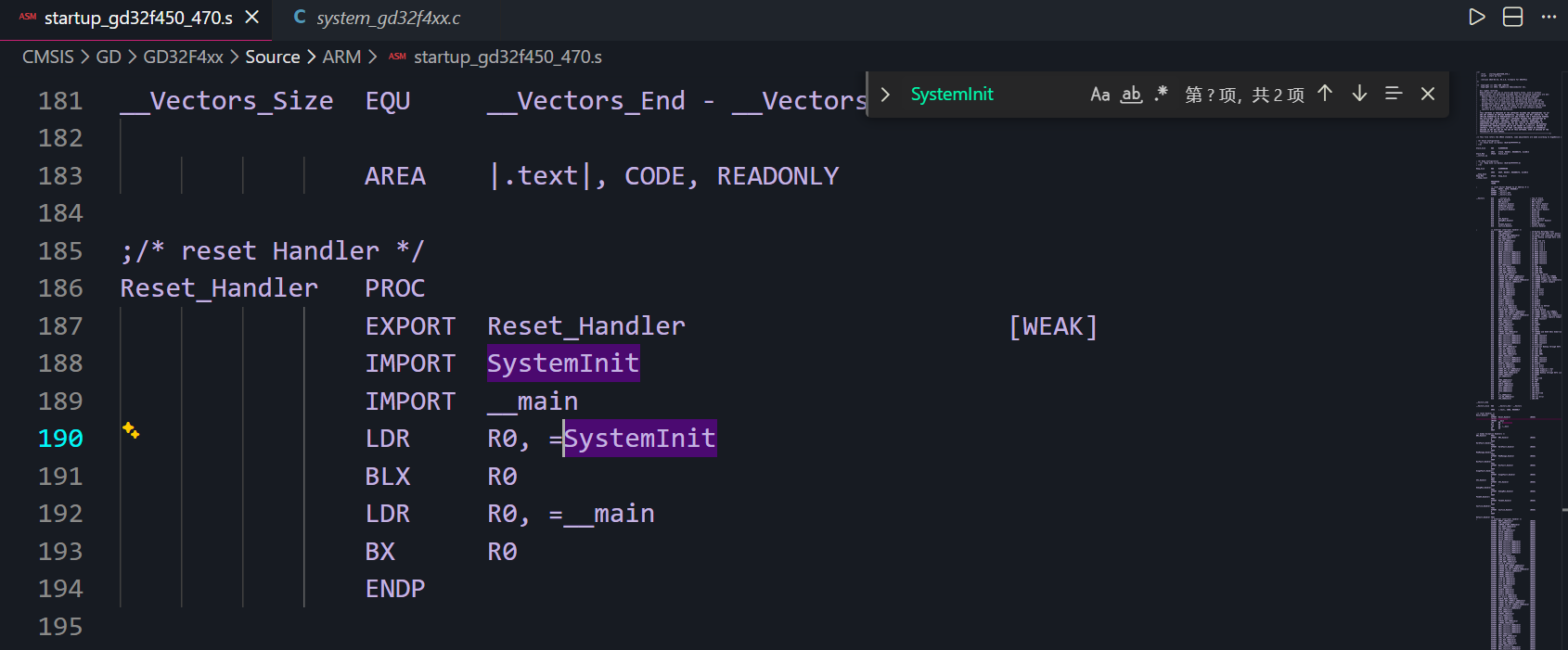This screenshot has height=650, width=1568.
Task: Go to previous match with up arrow
Action: [1325, 94]
